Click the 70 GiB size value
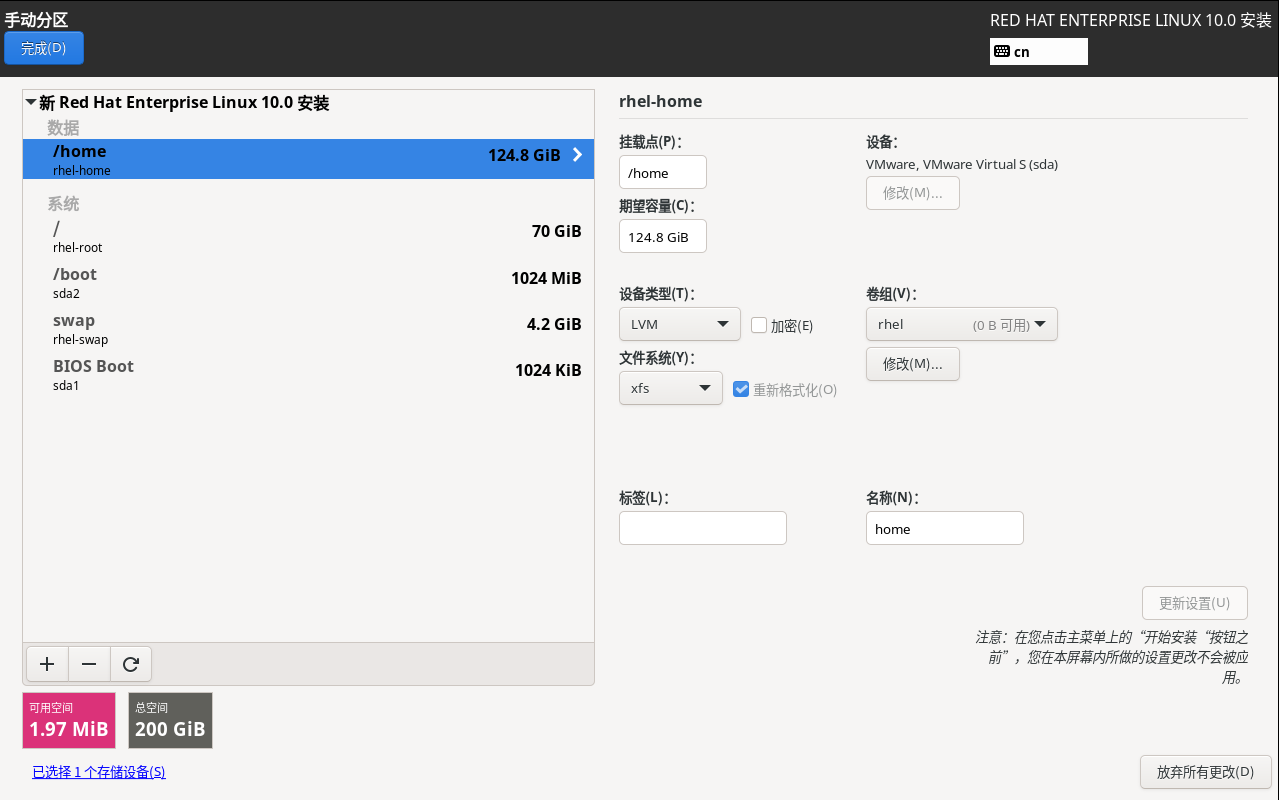 (x=556, y=232)
